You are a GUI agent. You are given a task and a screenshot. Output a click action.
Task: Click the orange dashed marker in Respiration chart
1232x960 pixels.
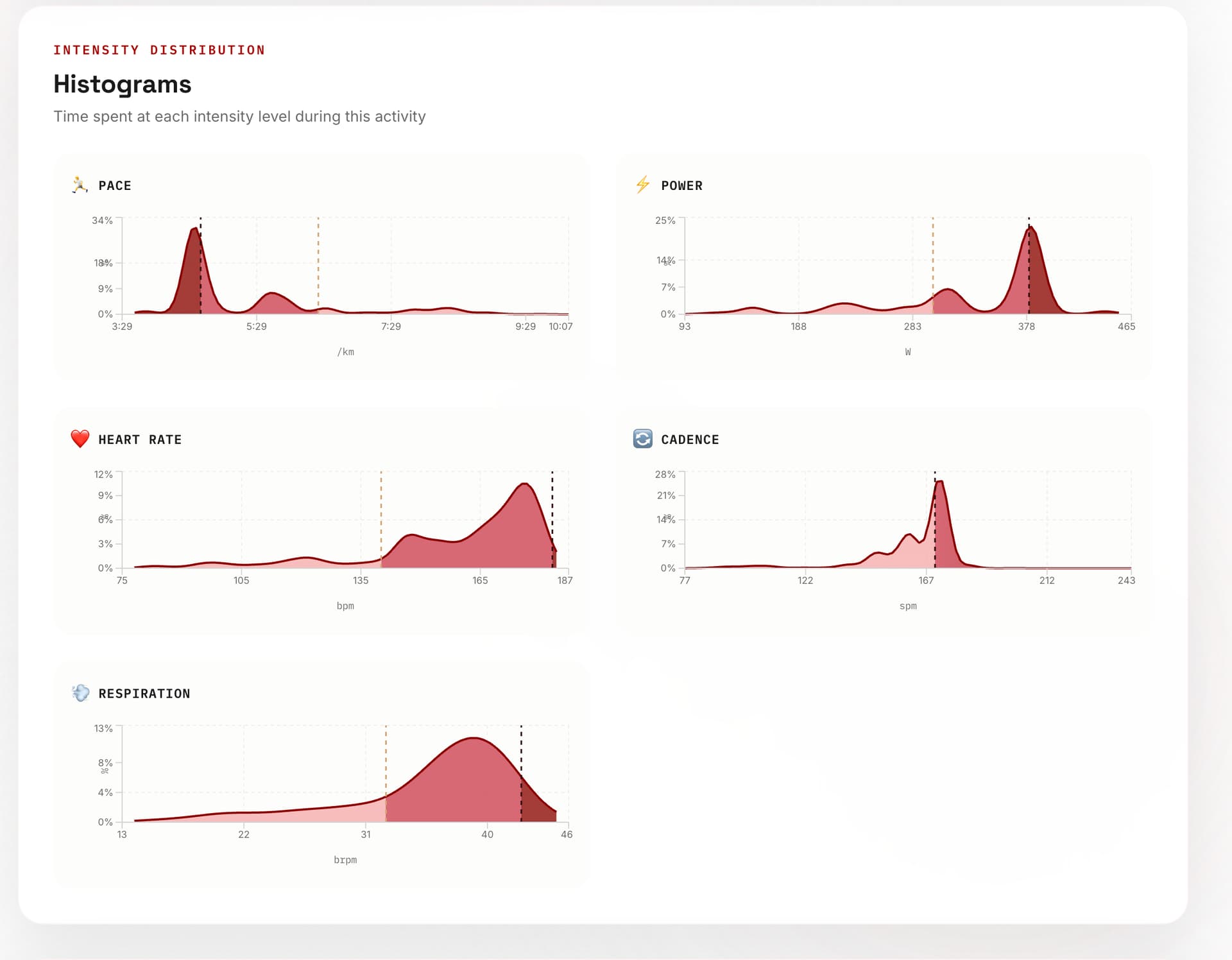pos(386,764)
